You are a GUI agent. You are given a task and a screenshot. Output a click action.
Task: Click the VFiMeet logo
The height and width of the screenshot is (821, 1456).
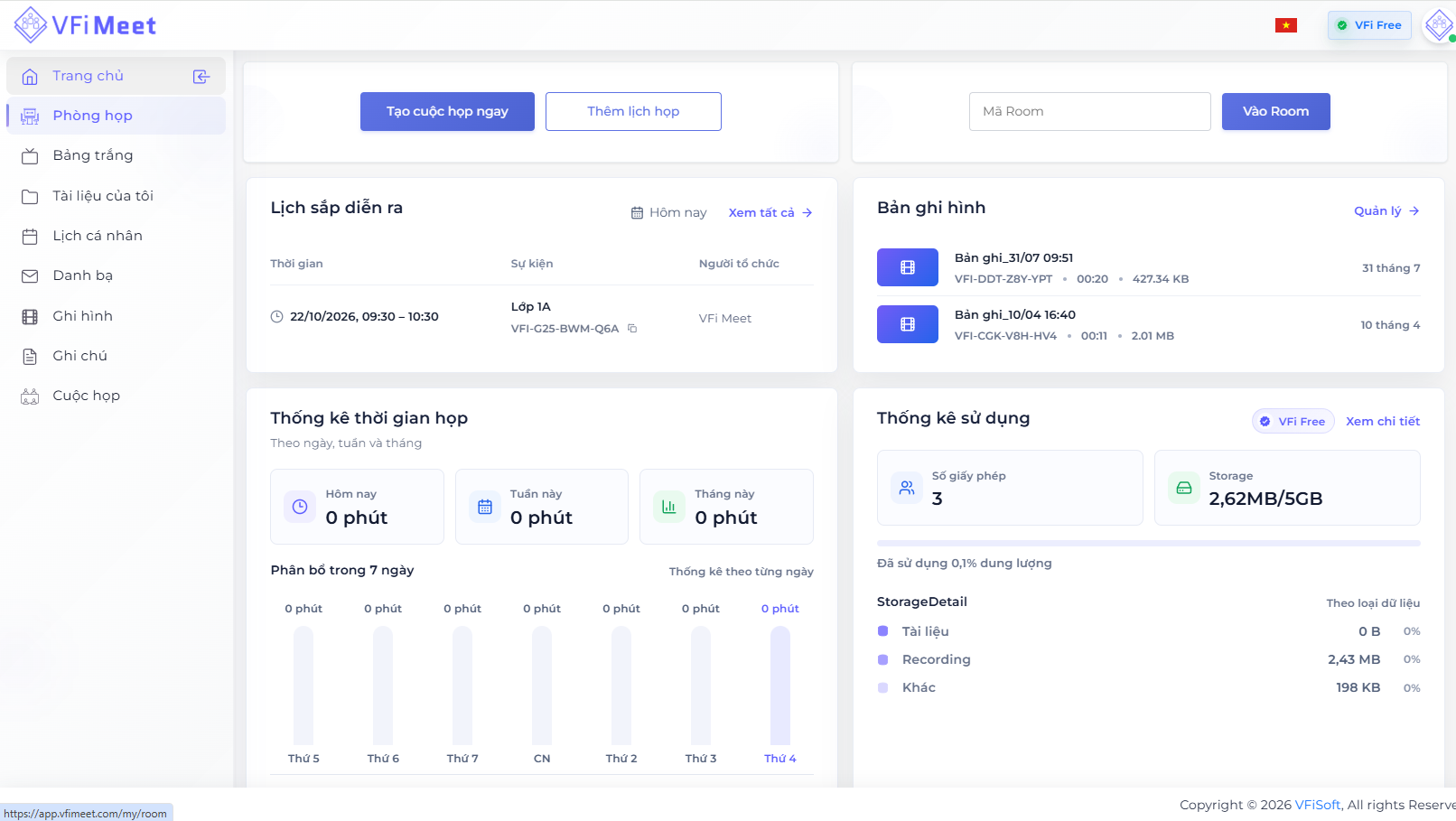tap(86, 25)
